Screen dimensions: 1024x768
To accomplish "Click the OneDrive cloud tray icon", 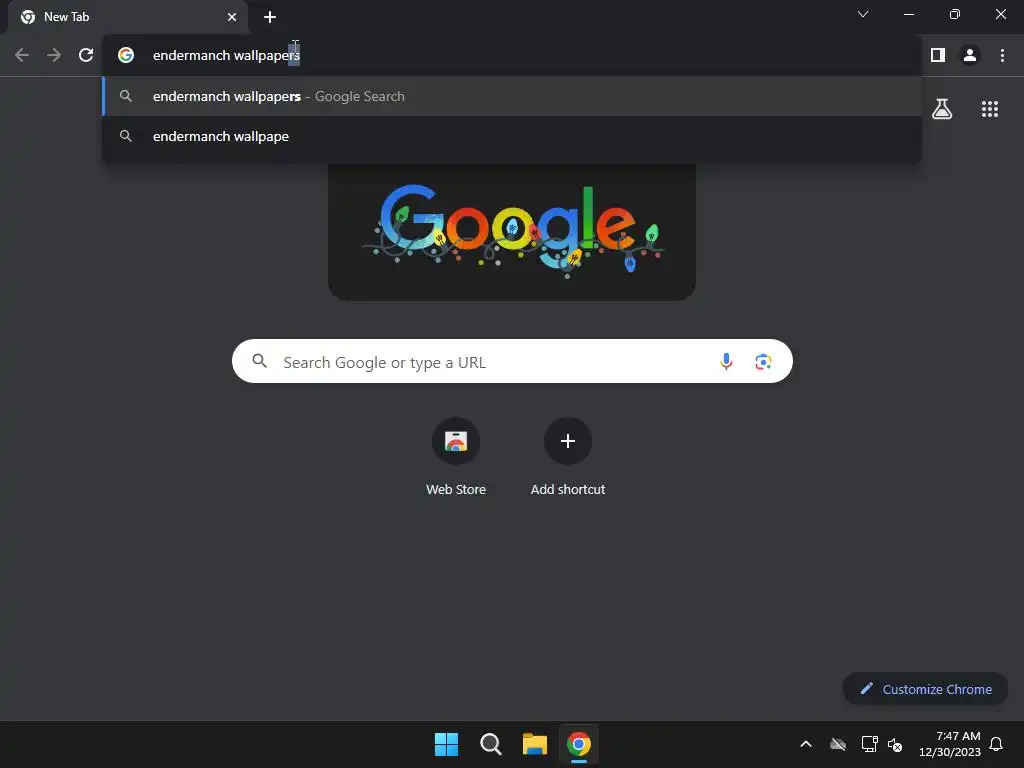I will pos(838,744).
